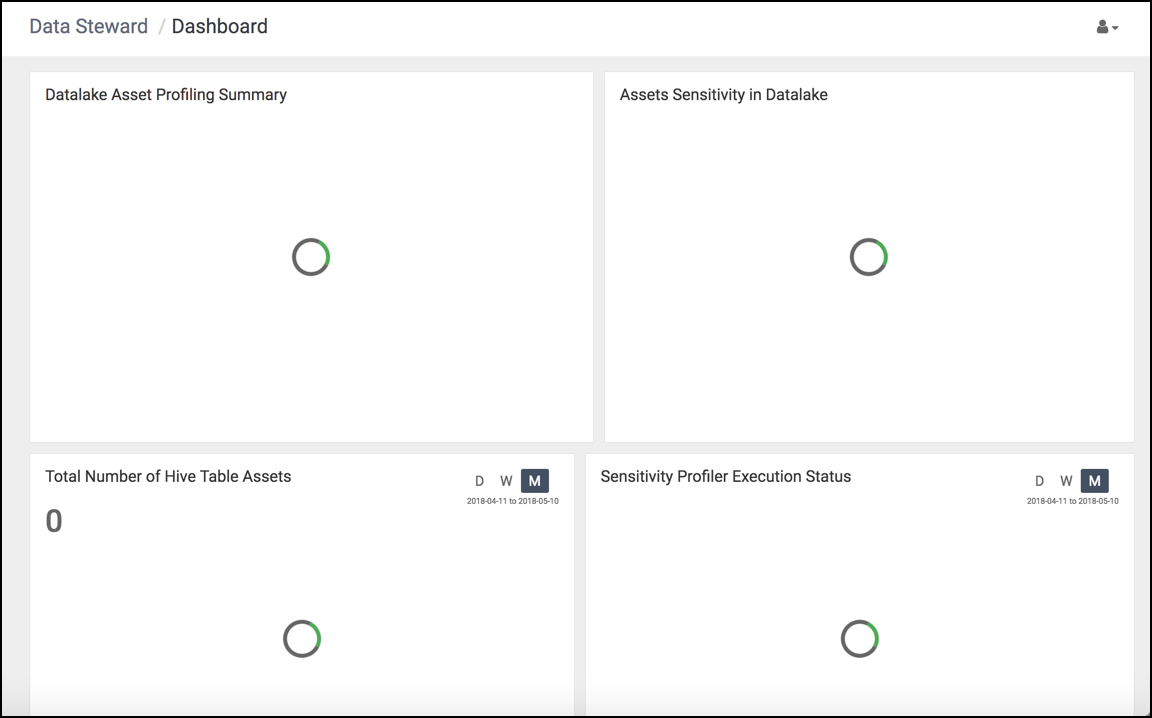Click the Datalake Asset Profiling Summary title
The height and width of the screenshot is (718, 1152).
(x=166, y=95)
